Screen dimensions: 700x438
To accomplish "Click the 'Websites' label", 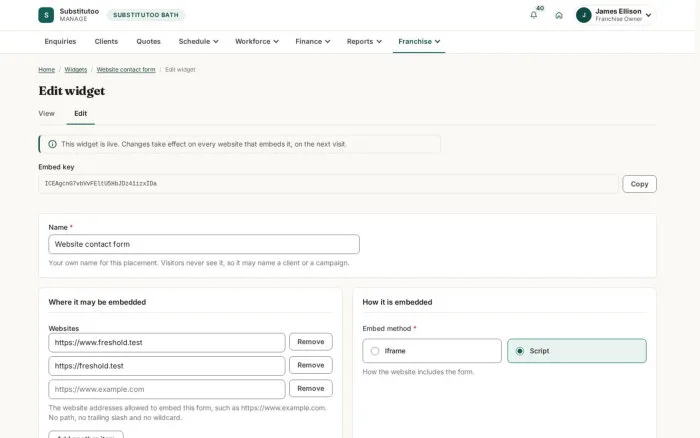I will [64, 329].
